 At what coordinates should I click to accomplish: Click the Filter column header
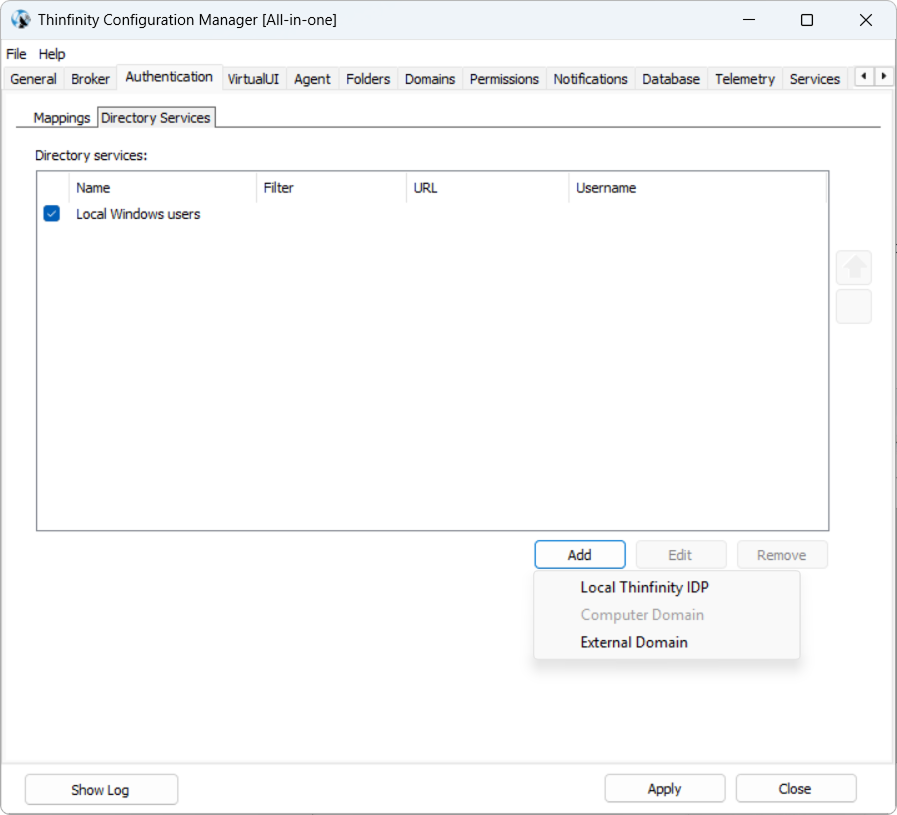(331, 188)
